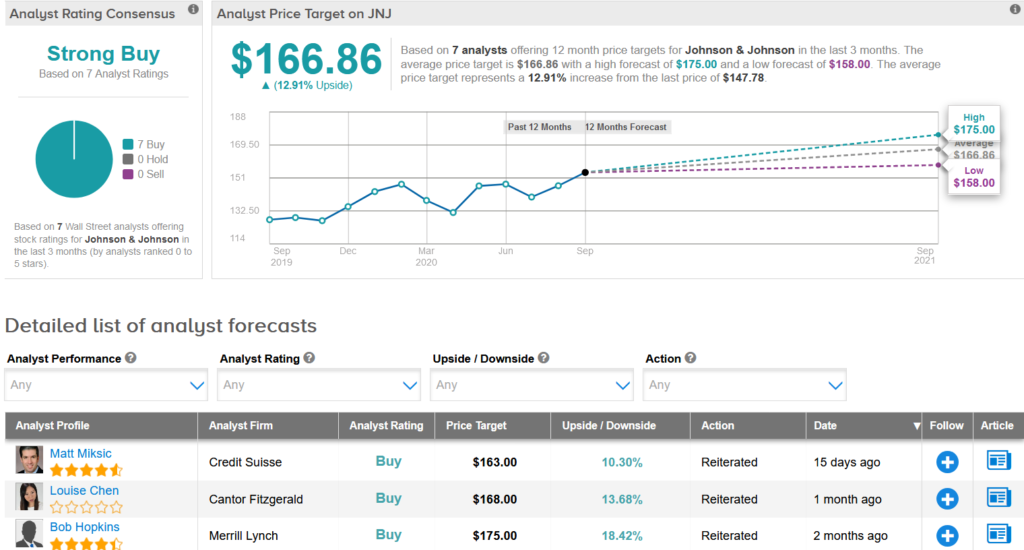Click Past 12 Months chart label
This screenshot has height=550, width=1024.
point(539,127)
